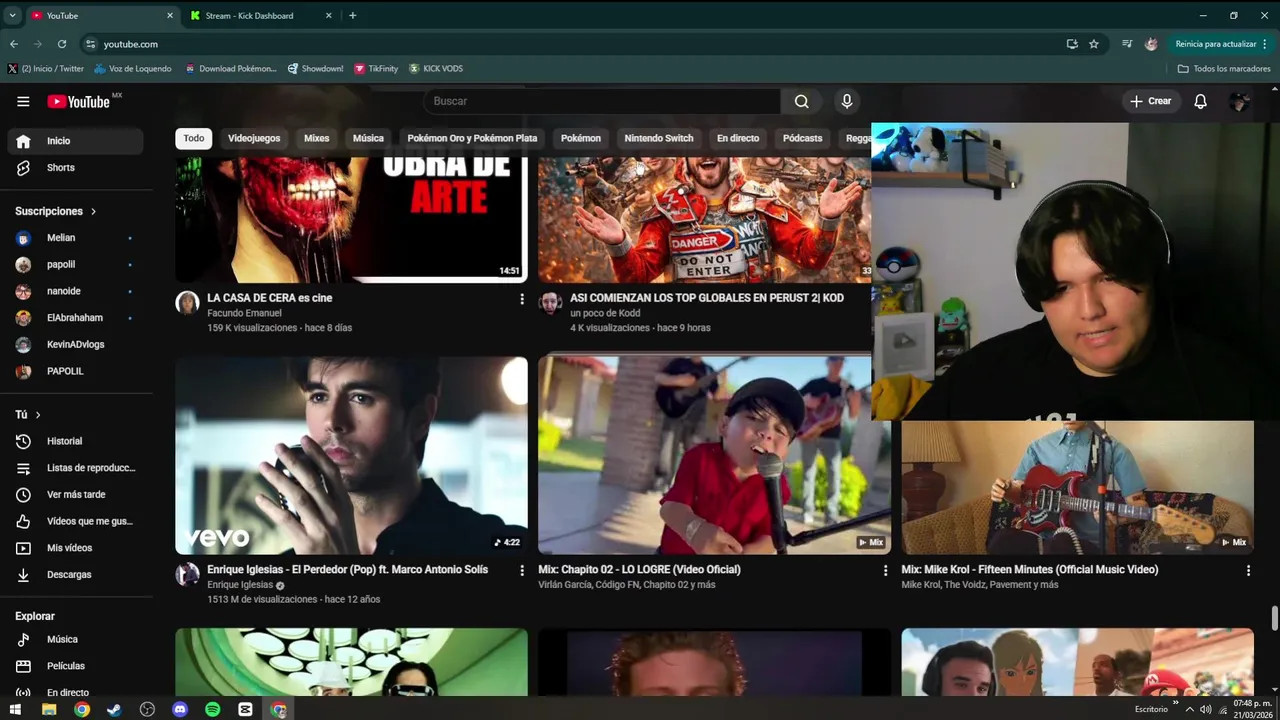Open the Showdown! bookmark
1280x720 pixels.
coord(315,69)
